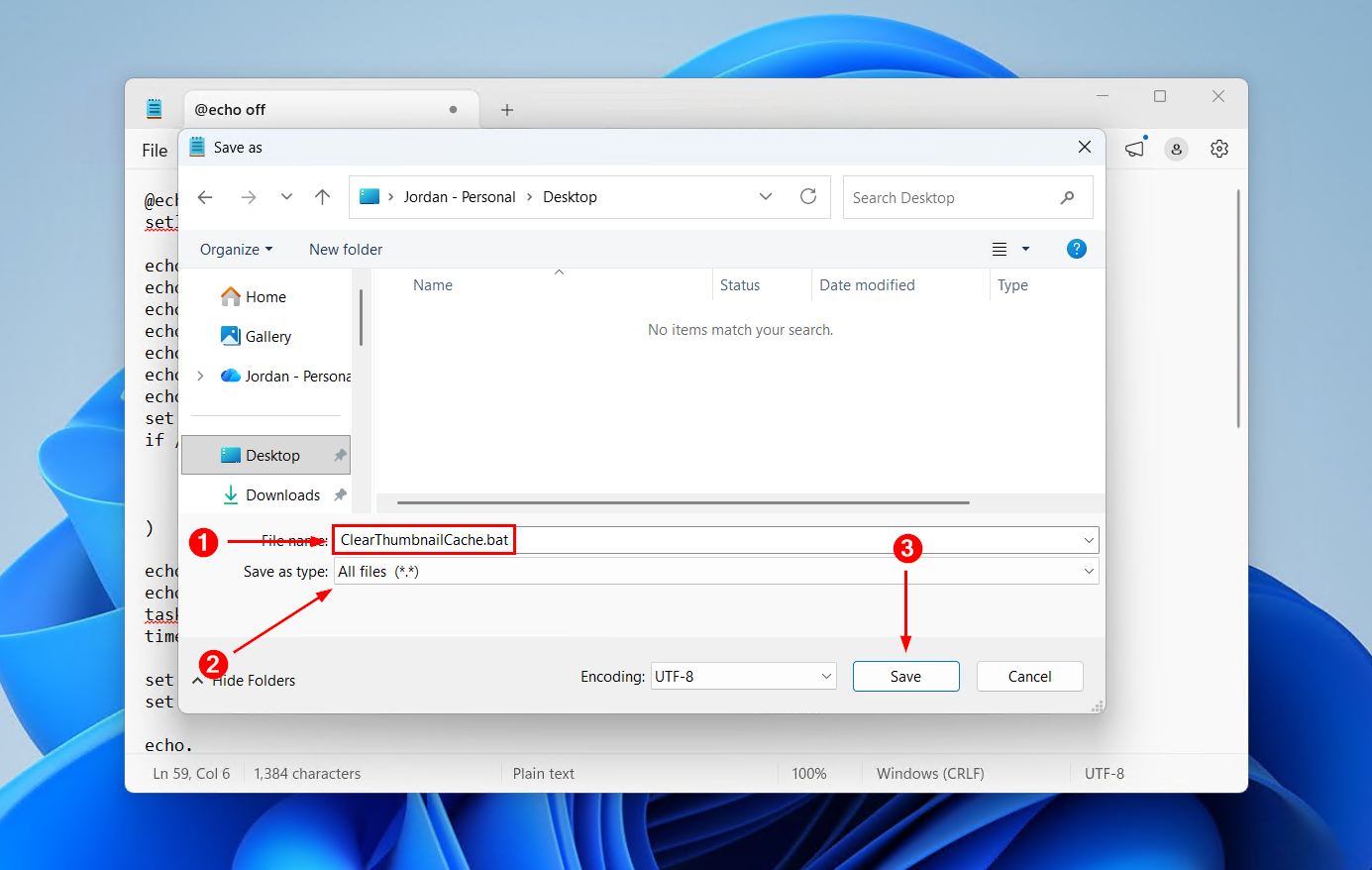Minimize the Notepad window
Image resolution: width=1372 pixels, height=870 pixels.
pyautogui.click(x=1104, y=96)
